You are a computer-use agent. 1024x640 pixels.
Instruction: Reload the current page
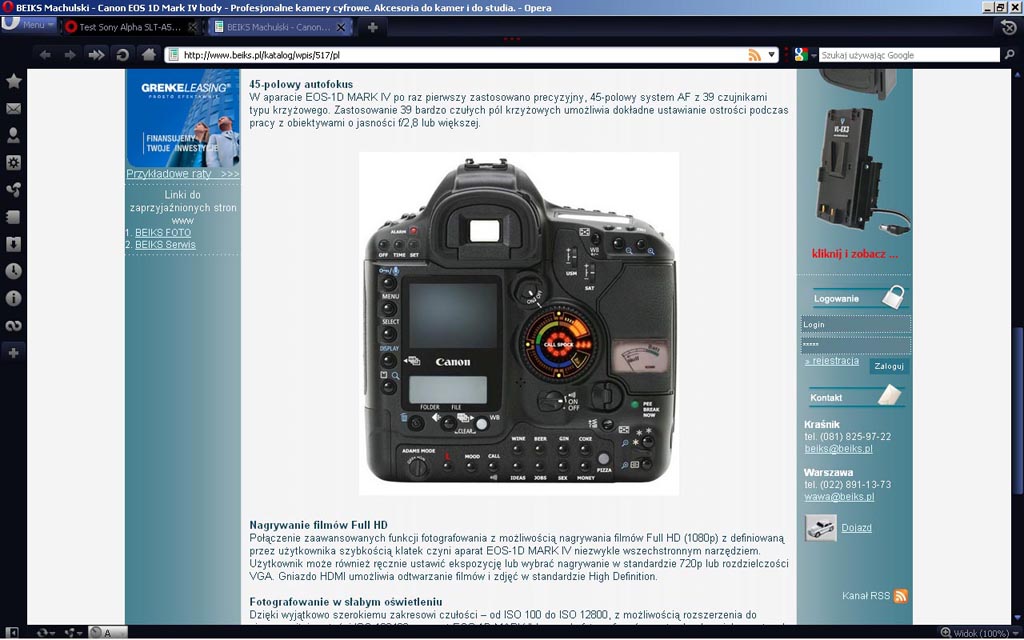(122, 55)
